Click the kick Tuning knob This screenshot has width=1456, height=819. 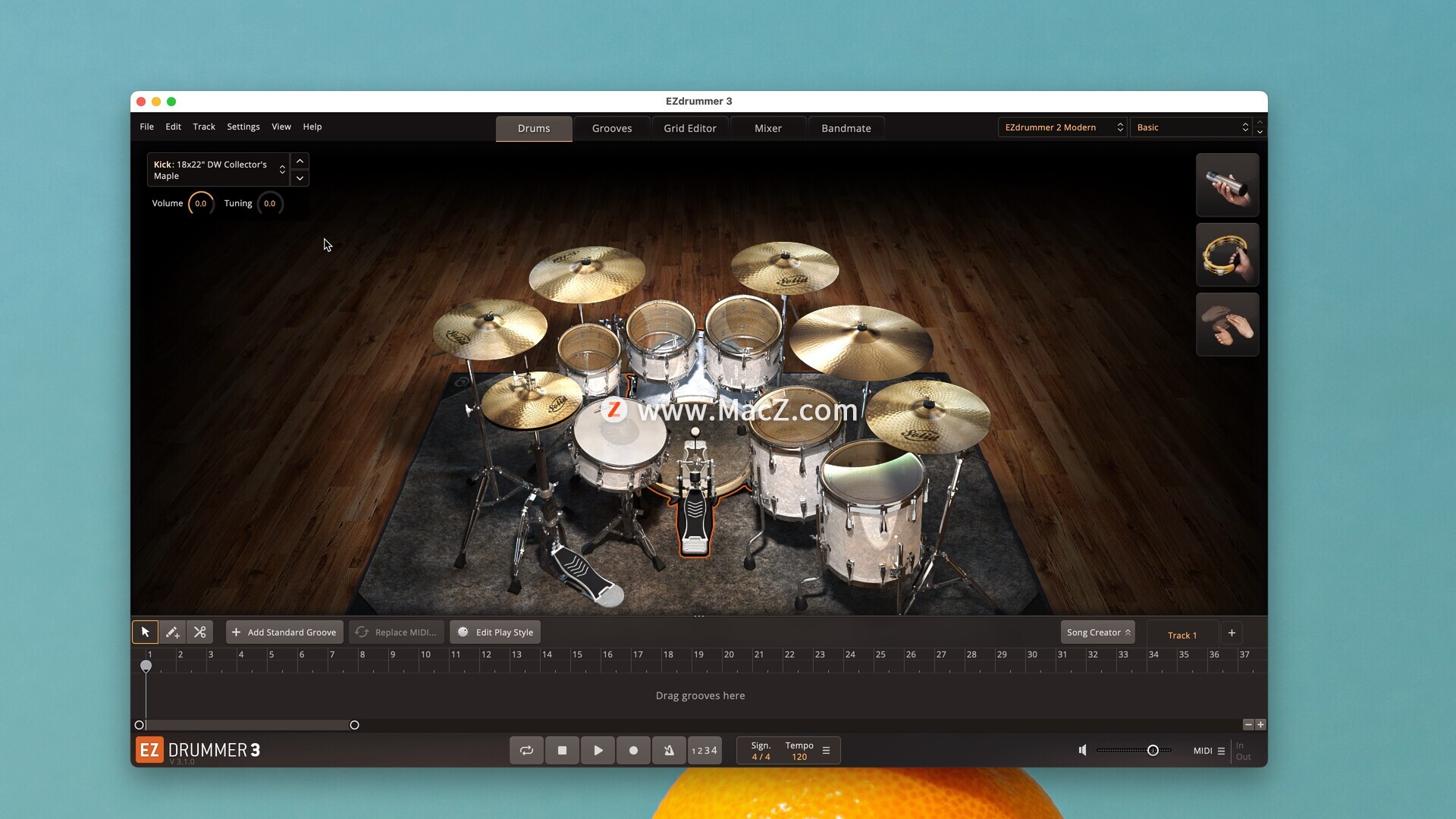click(270, 203)
